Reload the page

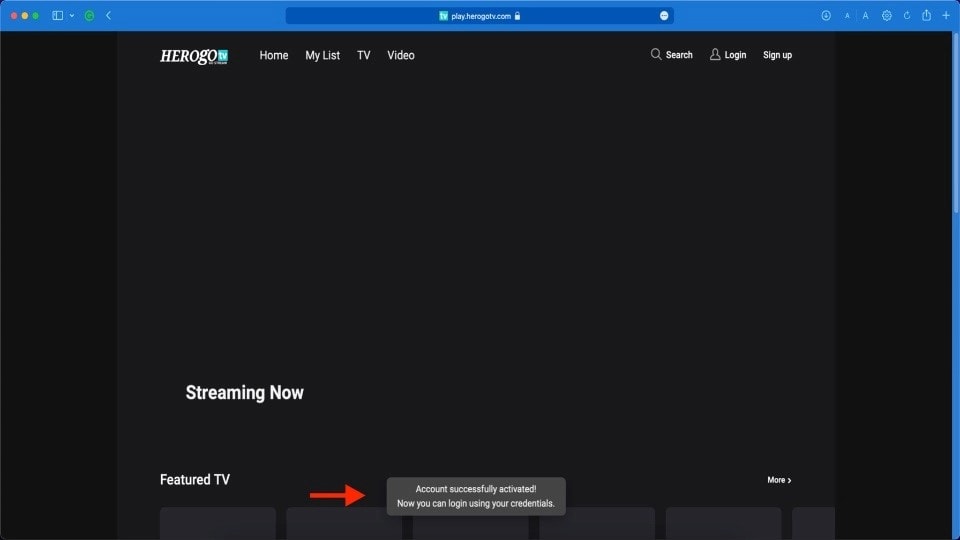(x=907, y=15)
